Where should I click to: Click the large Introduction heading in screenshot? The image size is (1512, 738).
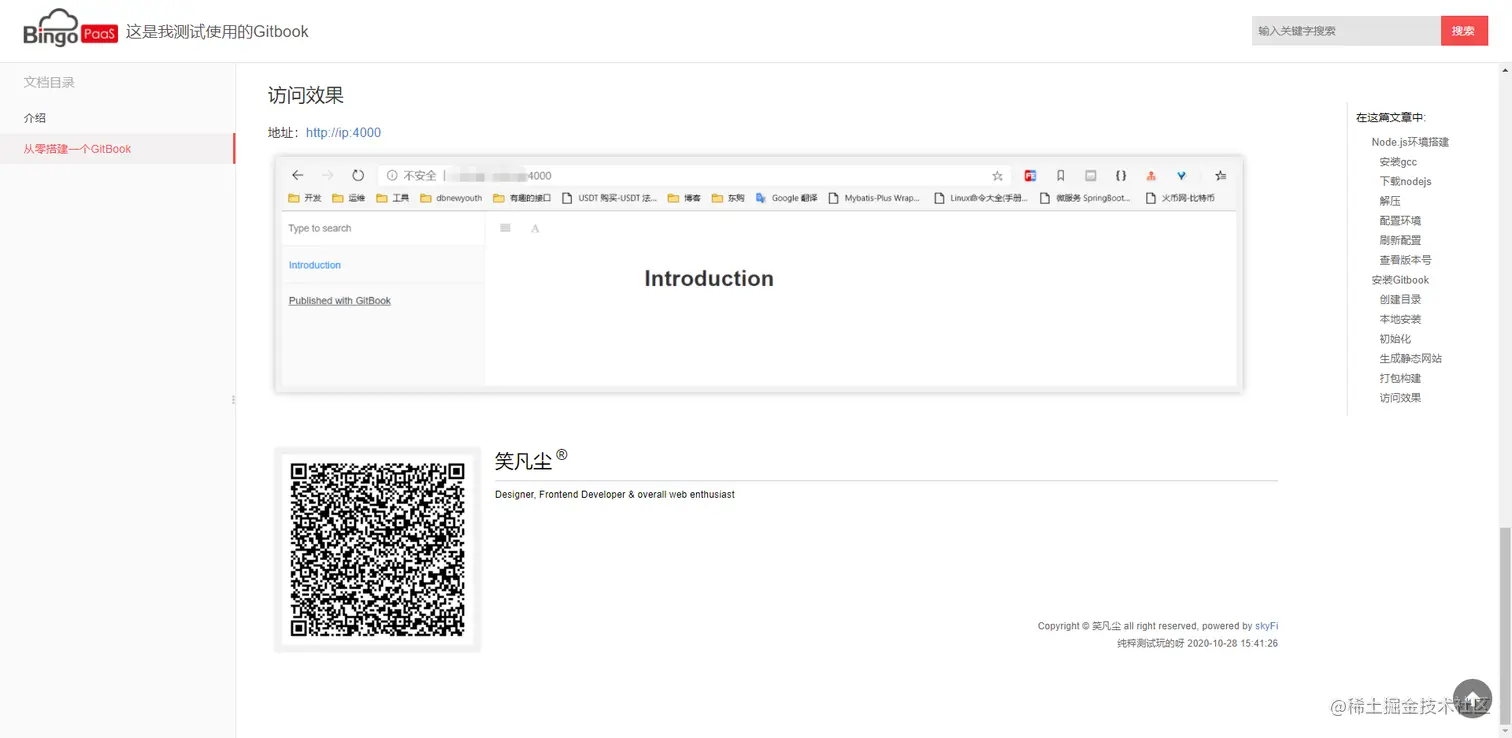[x=709, y=279]
